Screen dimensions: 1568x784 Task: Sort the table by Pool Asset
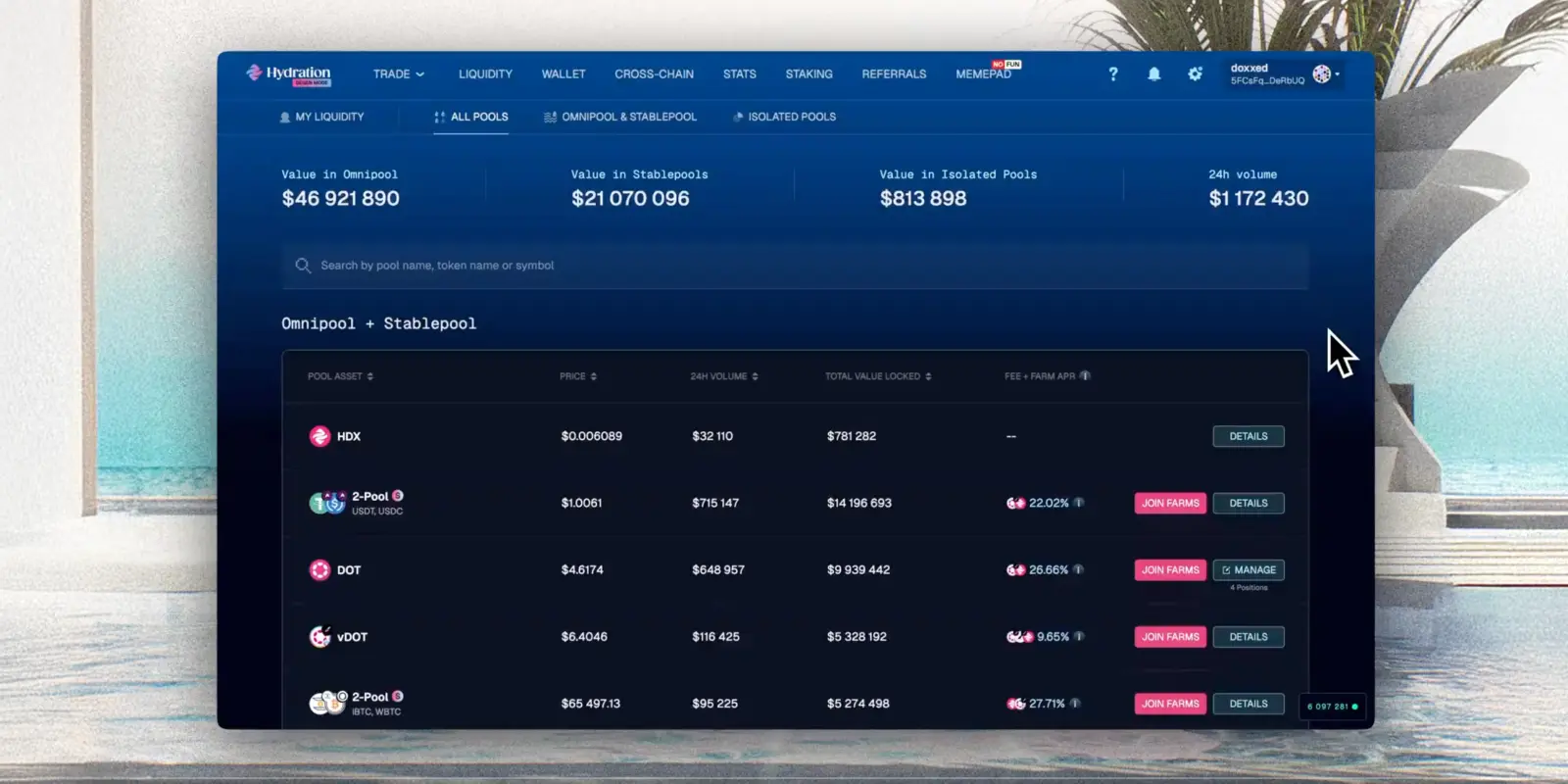(340, 376)
